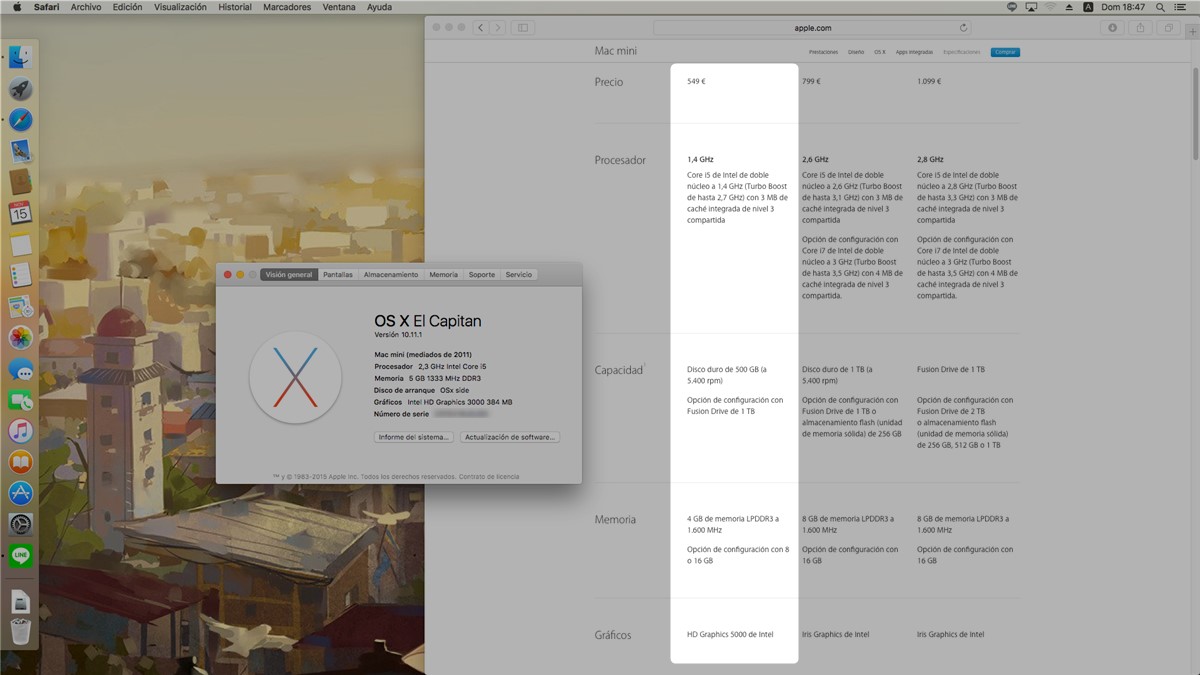The width and height of the screenshot is (1200, 675).
Task: Select the Visión general tab
Action: point(289,275)
